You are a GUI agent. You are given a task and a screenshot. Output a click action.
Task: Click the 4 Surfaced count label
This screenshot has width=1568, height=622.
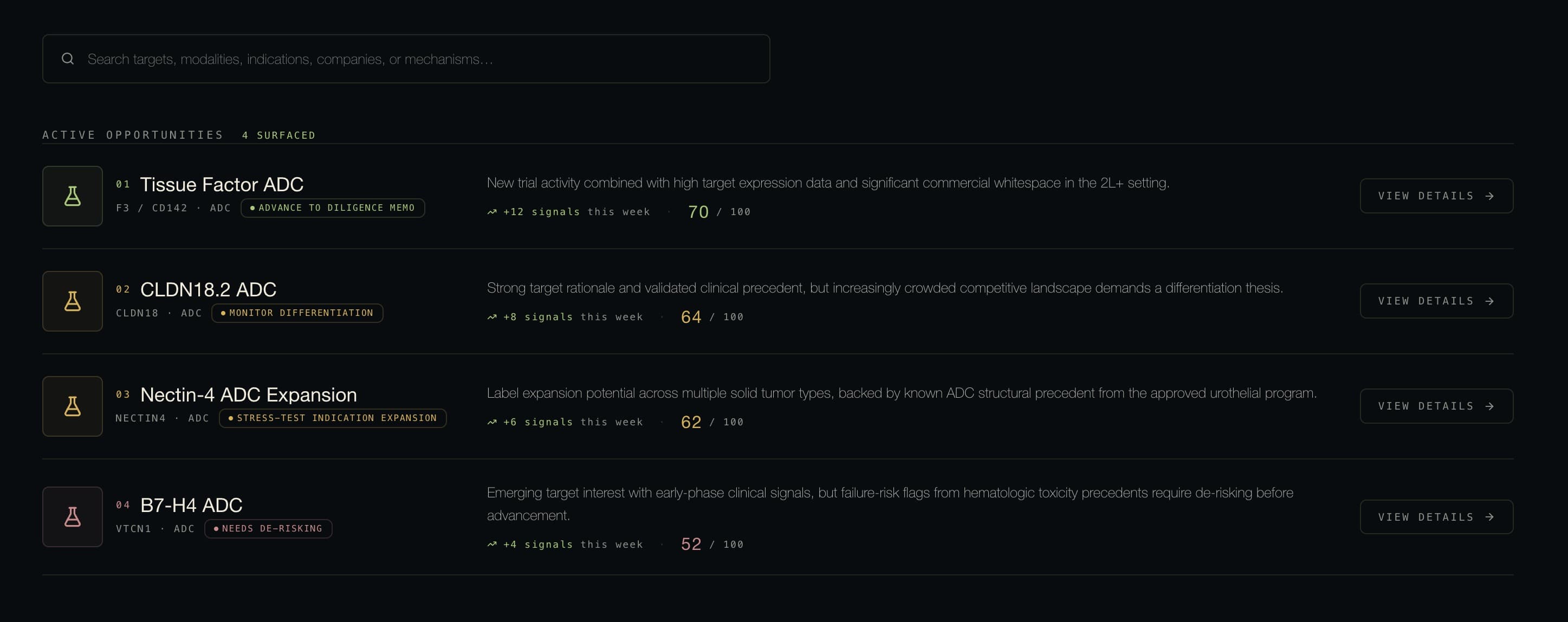(279, 135)
